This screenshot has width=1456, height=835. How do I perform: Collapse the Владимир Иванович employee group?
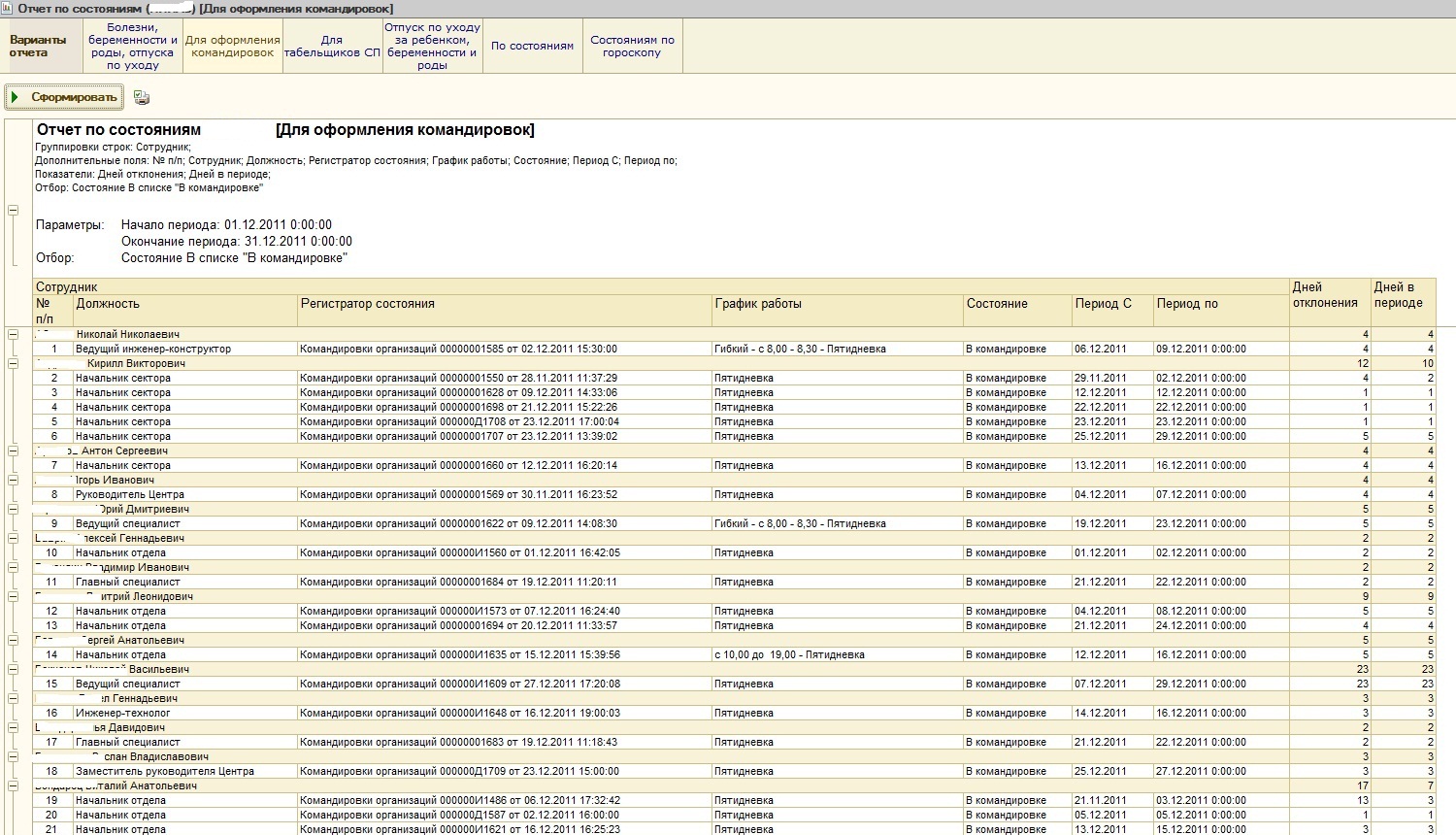coord(14,567)
